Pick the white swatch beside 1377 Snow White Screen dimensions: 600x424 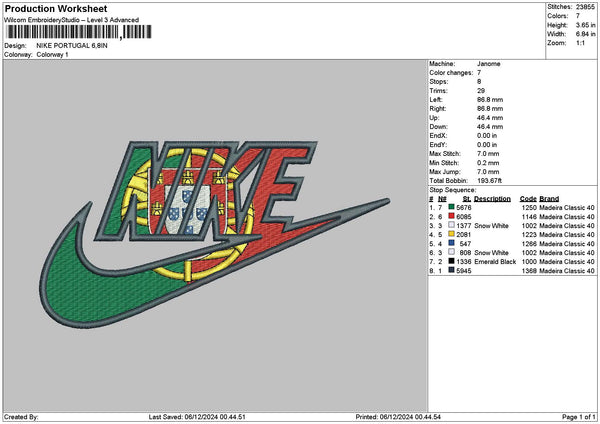point(452,225)
